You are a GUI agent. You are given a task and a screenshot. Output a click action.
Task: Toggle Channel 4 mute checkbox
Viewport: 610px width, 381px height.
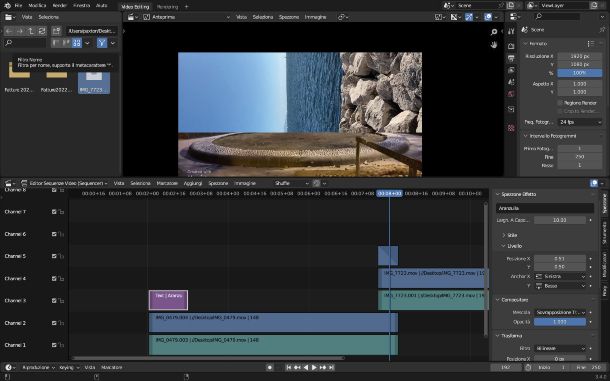coord(54,279)
